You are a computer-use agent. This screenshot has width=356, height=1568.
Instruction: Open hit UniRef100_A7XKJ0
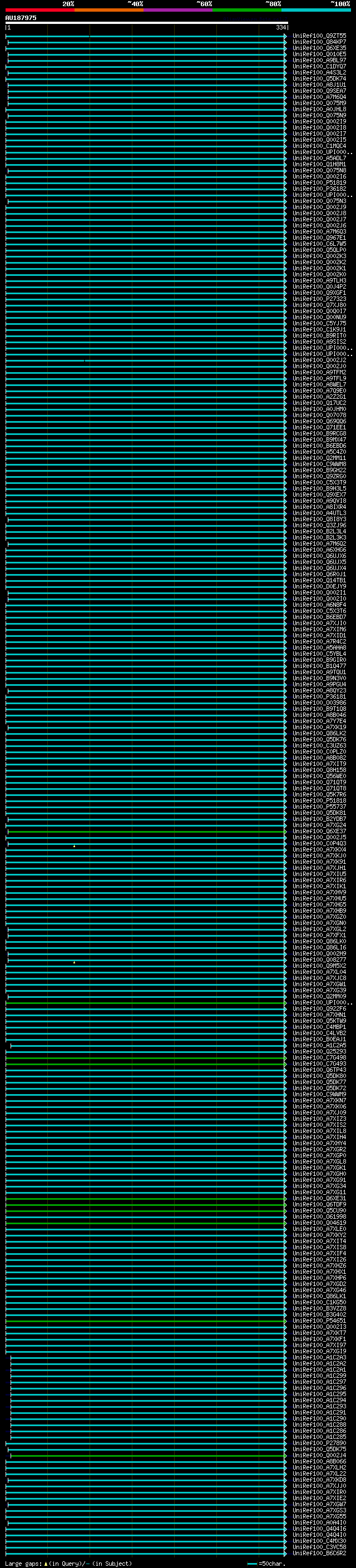[x=319, y=856]
